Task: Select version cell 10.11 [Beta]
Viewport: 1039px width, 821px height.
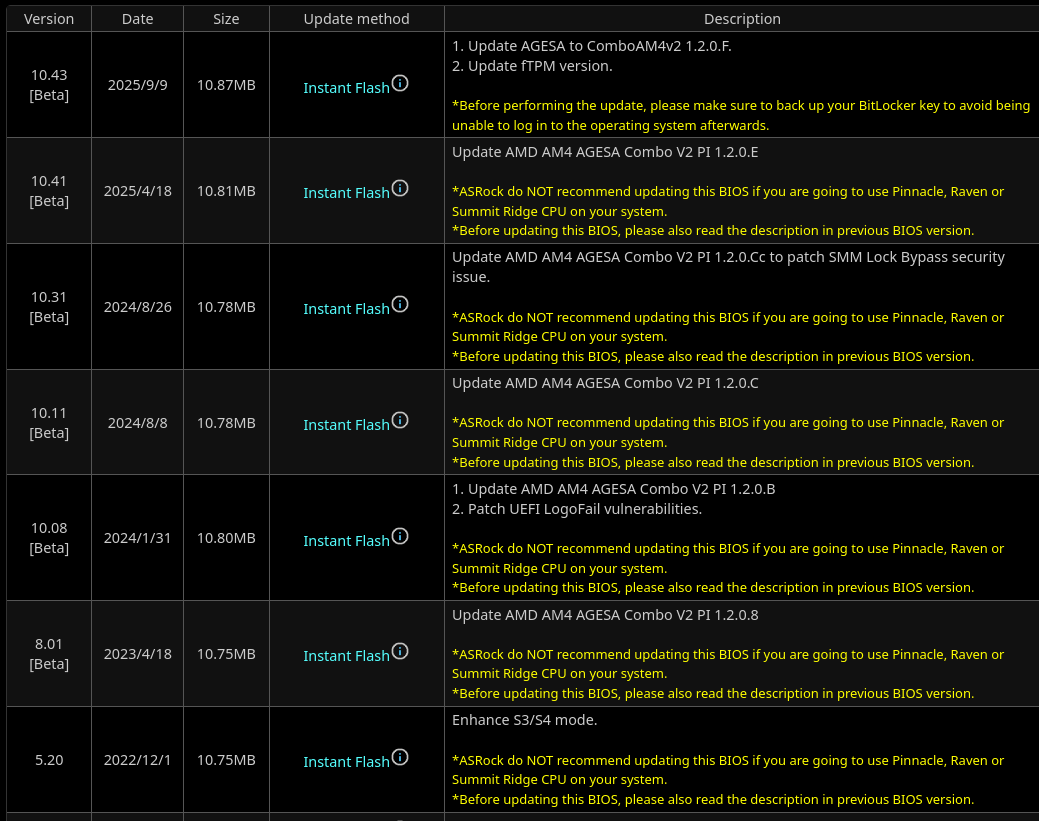Action: (x=49, y=423)
